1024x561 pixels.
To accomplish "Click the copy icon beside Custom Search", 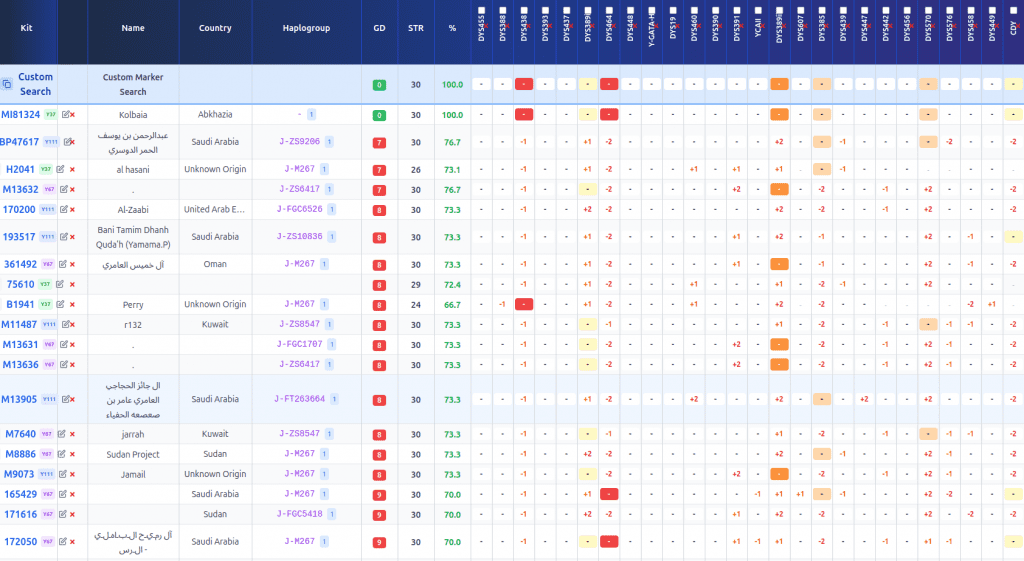I will click(7, 85).
